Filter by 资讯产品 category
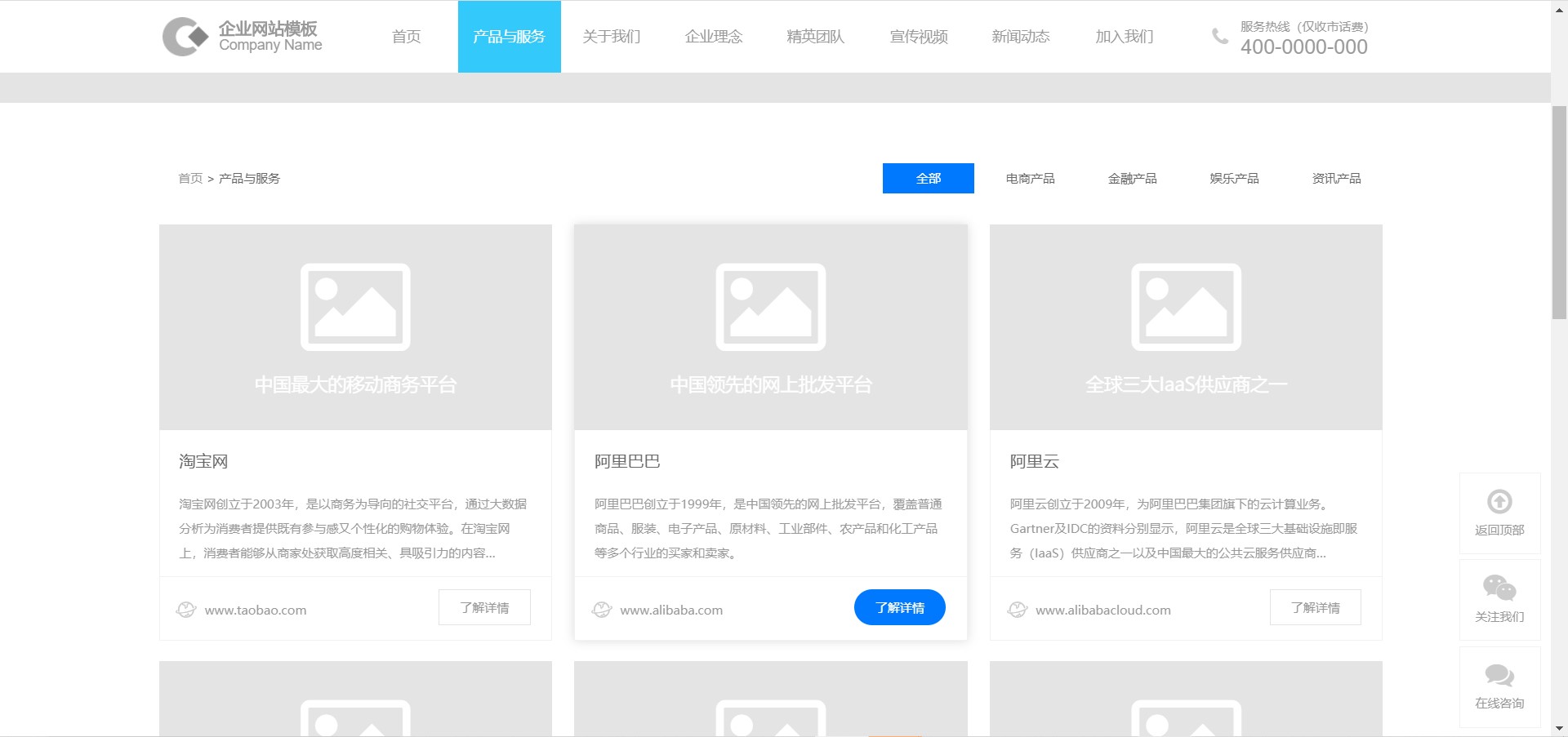This screenshot has width=1568, height=737. 1337,178
